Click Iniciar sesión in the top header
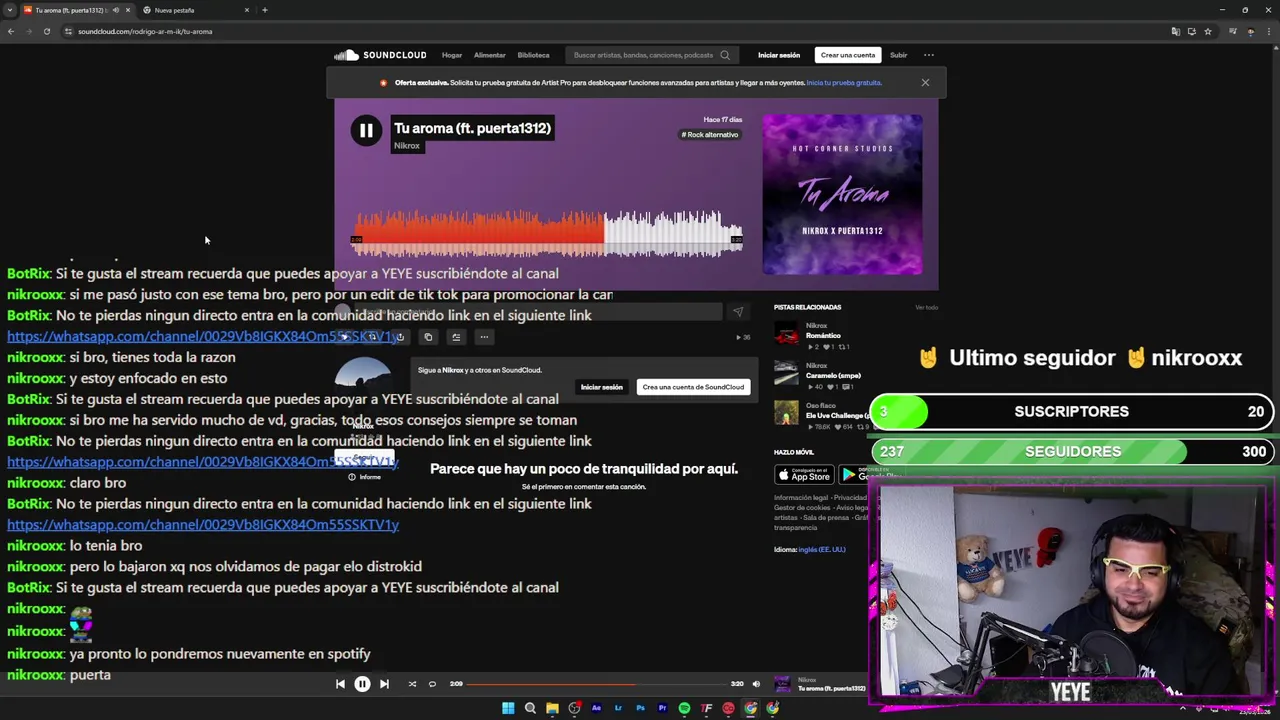The image size is (1280, 720). click(779, 55)
